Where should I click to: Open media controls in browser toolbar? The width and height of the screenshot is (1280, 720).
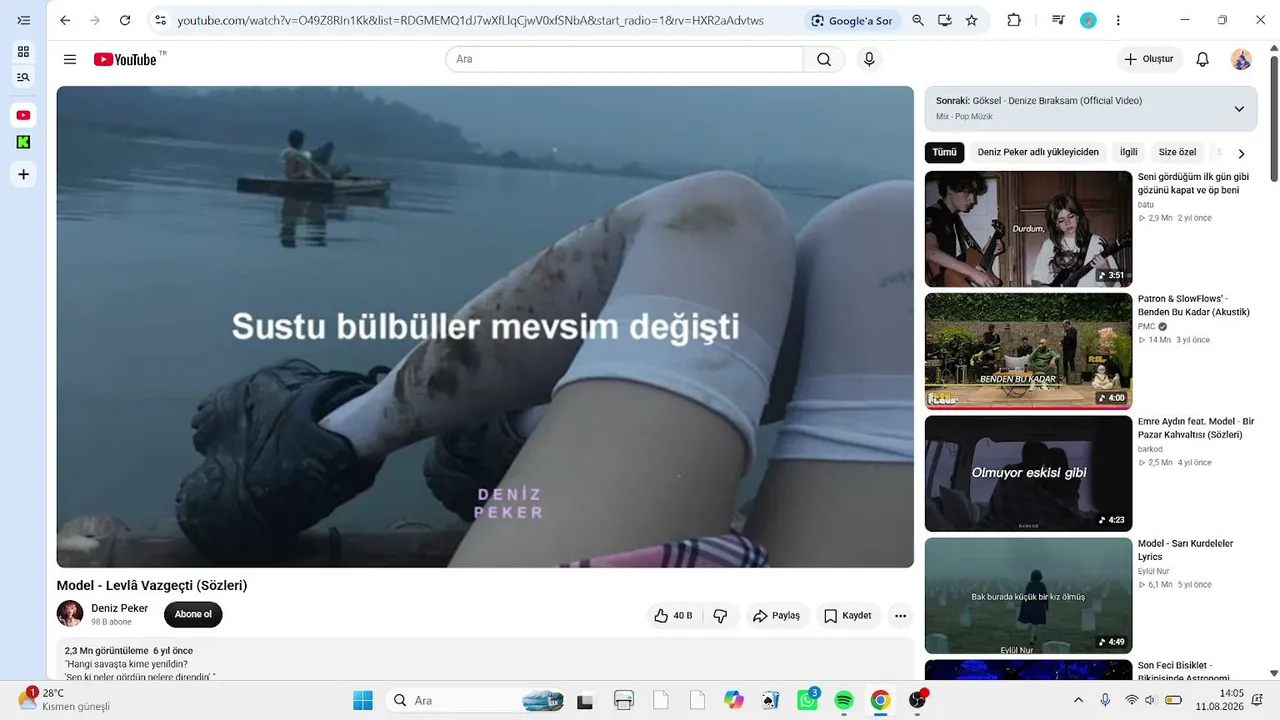tap(1058, 20)
